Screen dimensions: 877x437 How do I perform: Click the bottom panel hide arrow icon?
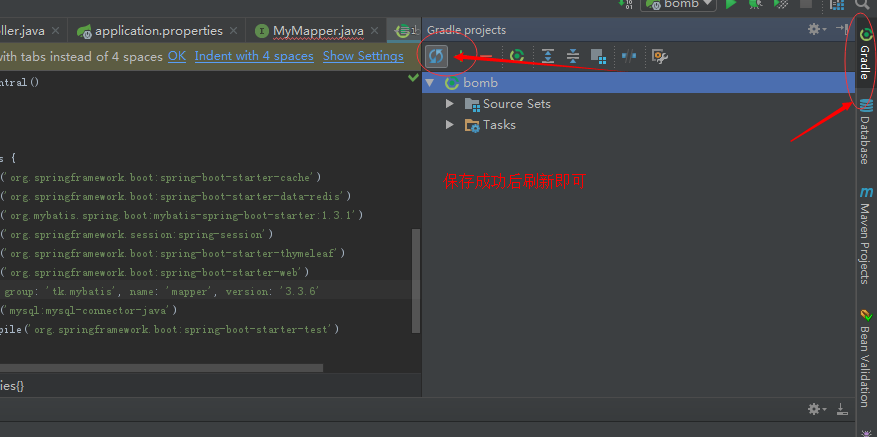point(842,409)
